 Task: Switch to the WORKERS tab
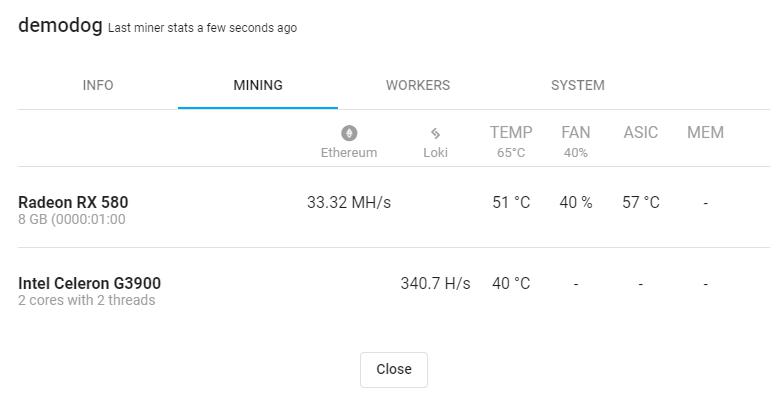coord(417,85)
